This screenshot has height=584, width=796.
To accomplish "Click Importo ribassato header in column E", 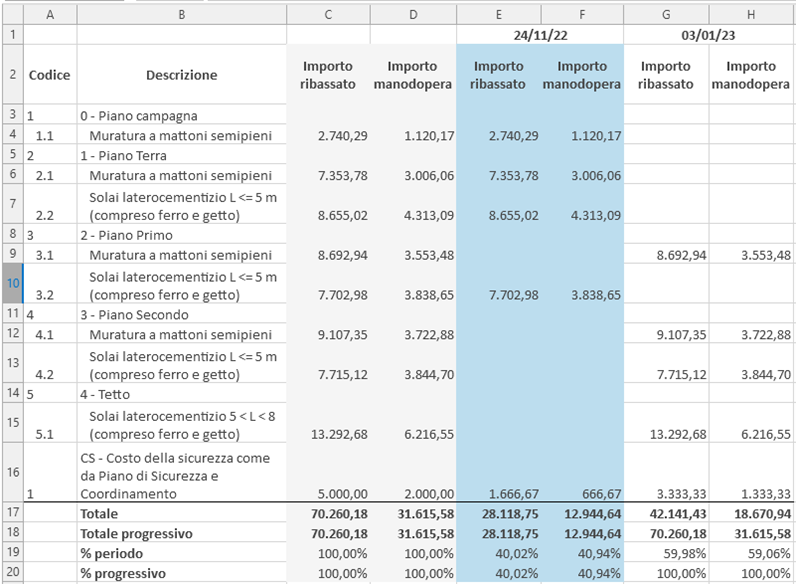I will coord(499,75).
